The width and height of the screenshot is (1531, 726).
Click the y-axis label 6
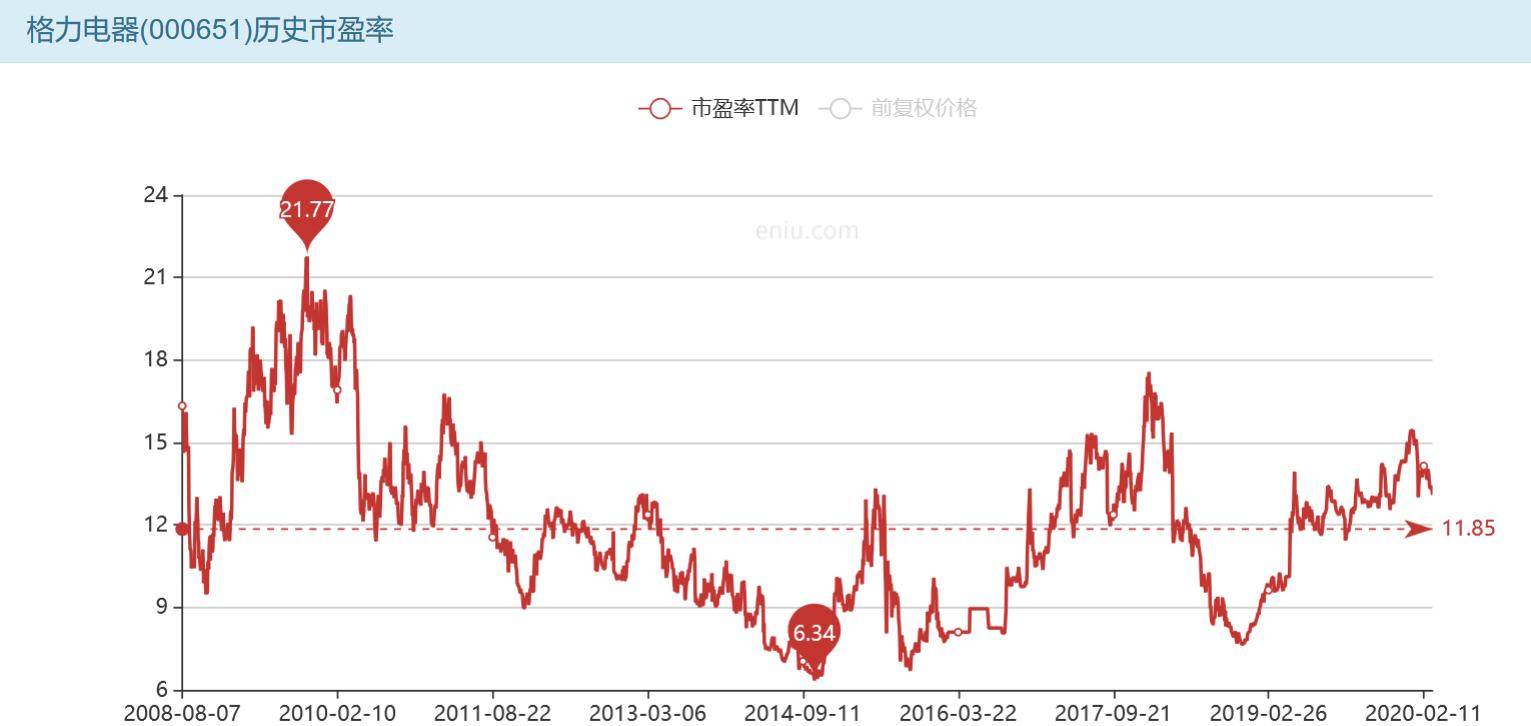161,690
